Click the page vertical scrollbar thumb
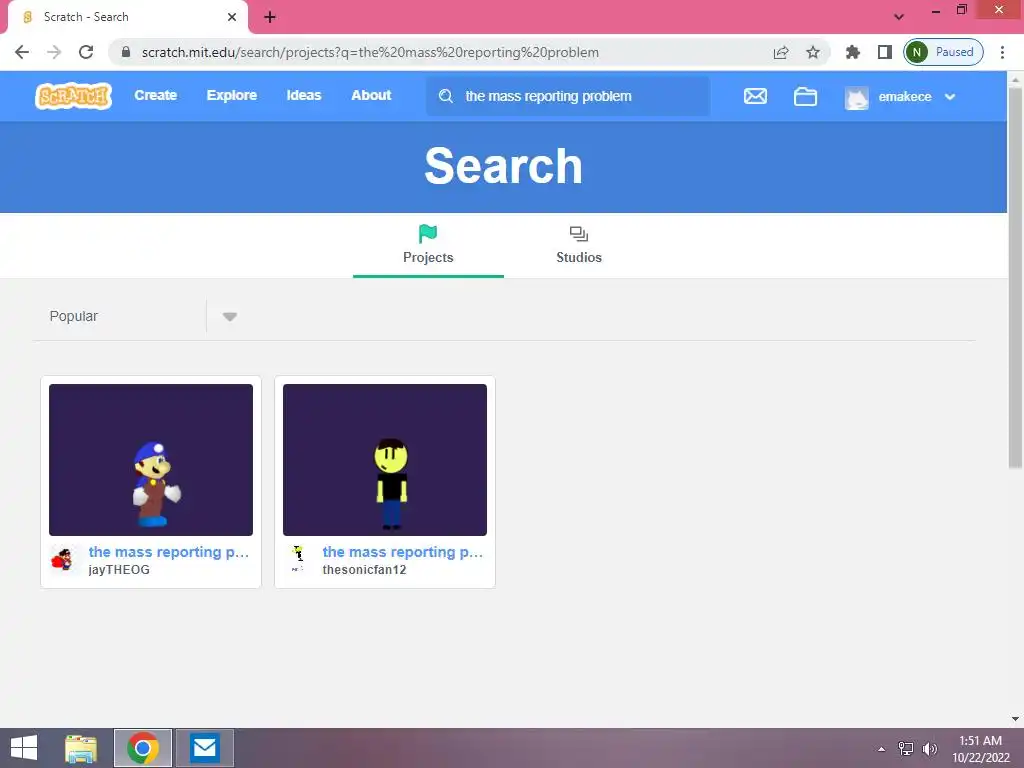Viewport: 1024px width, 768px height. click(x=1015, y=278)
